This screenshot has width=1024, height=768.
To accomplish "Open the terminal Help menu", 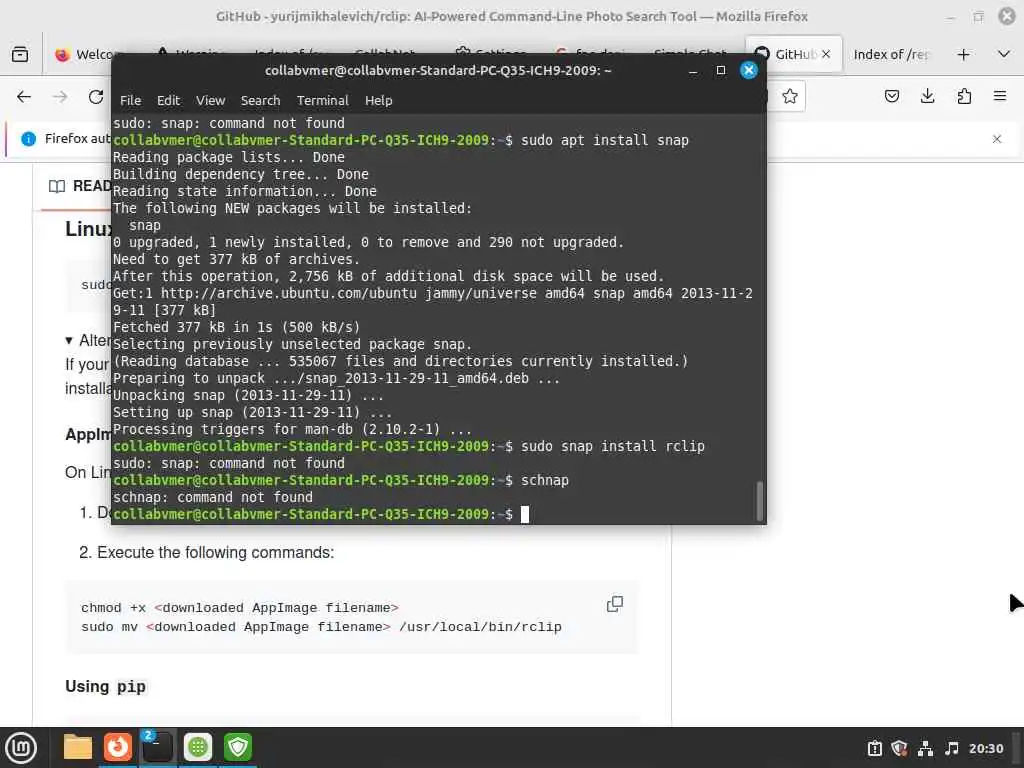I will click(378, 101).
